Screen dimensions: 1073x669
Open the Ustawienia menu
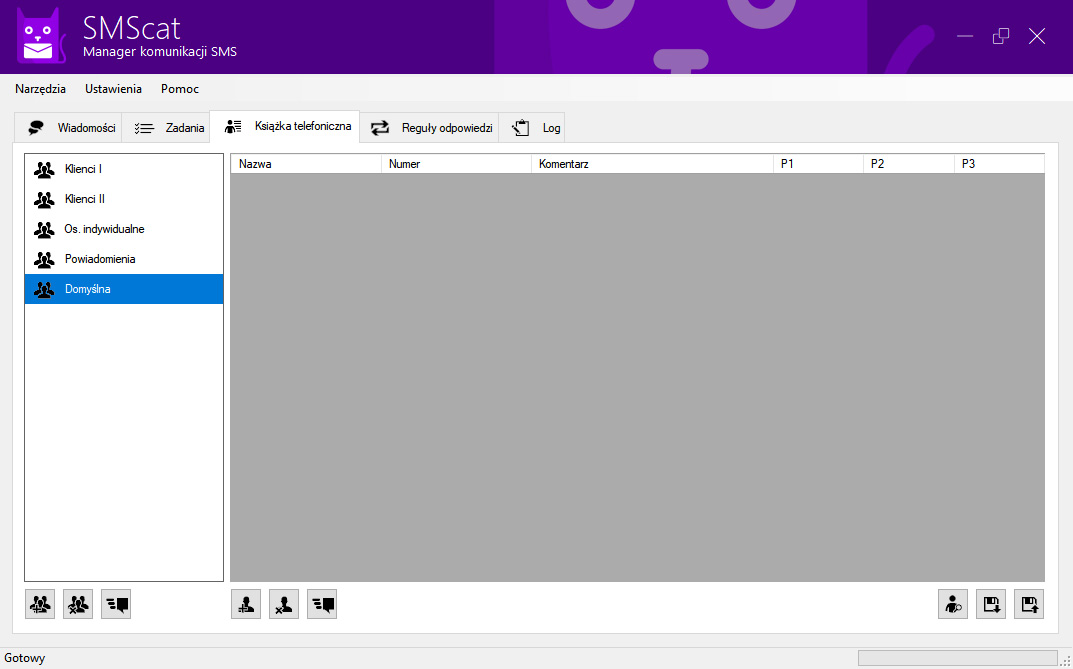[114, 89]
